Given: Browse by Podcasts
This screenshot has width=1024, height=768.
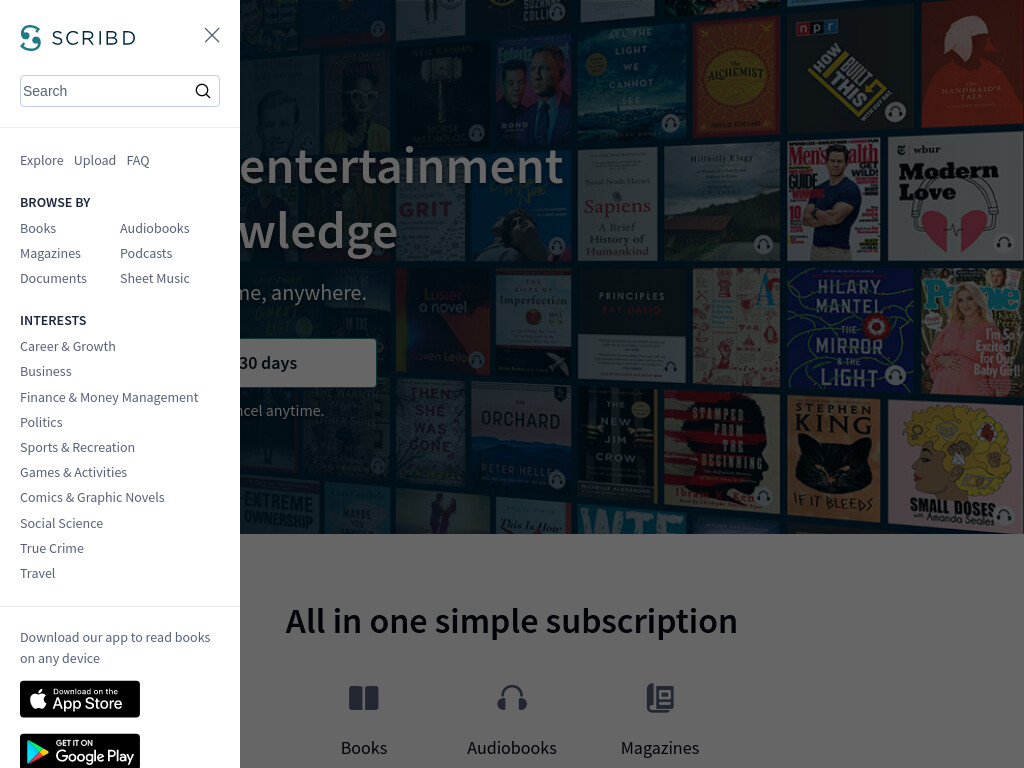Looking at the screenshot, I should 146,253.
